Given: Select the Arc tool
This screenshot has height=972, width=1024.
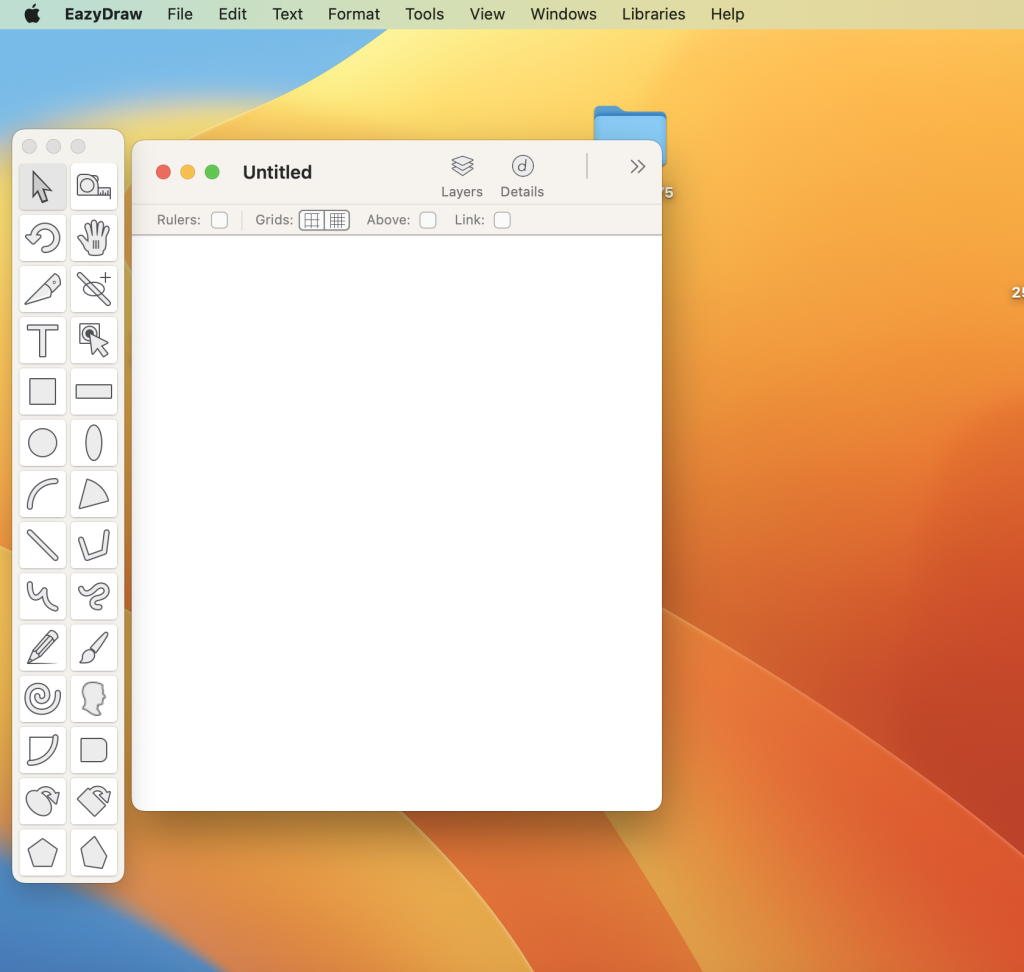Looking at the screenshot, I should [42, 494].
